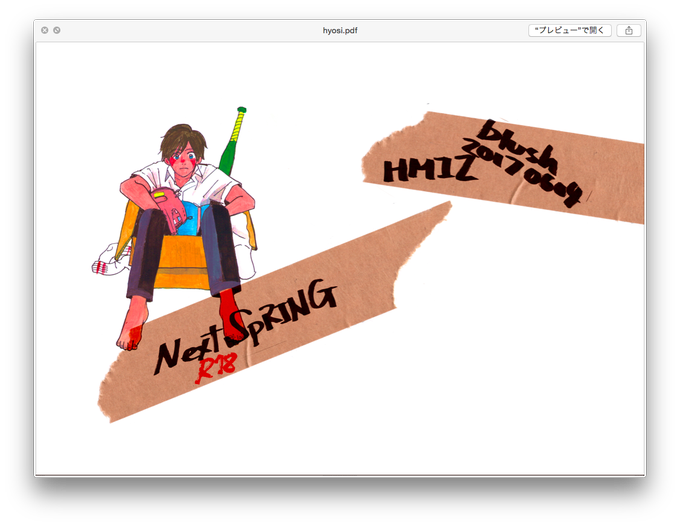Image resolution: width=680 pixels, height=526 pixels.
Task: Click the boy's bare foot
Action: coord(131,326)
